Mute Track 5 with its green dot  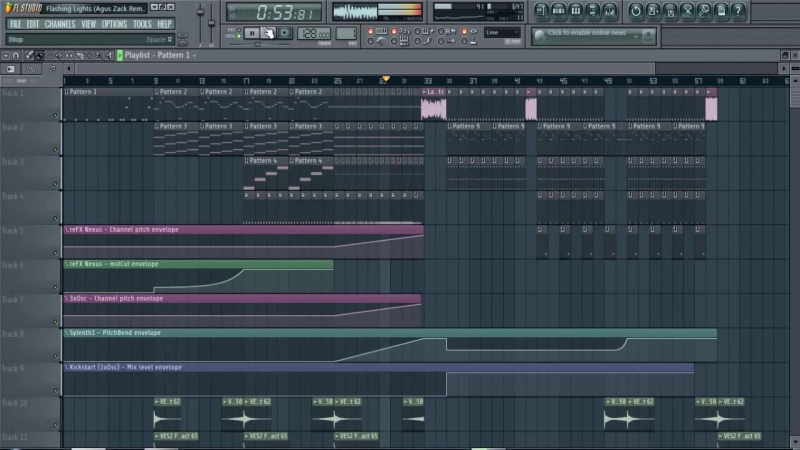[x=56, y=253]
